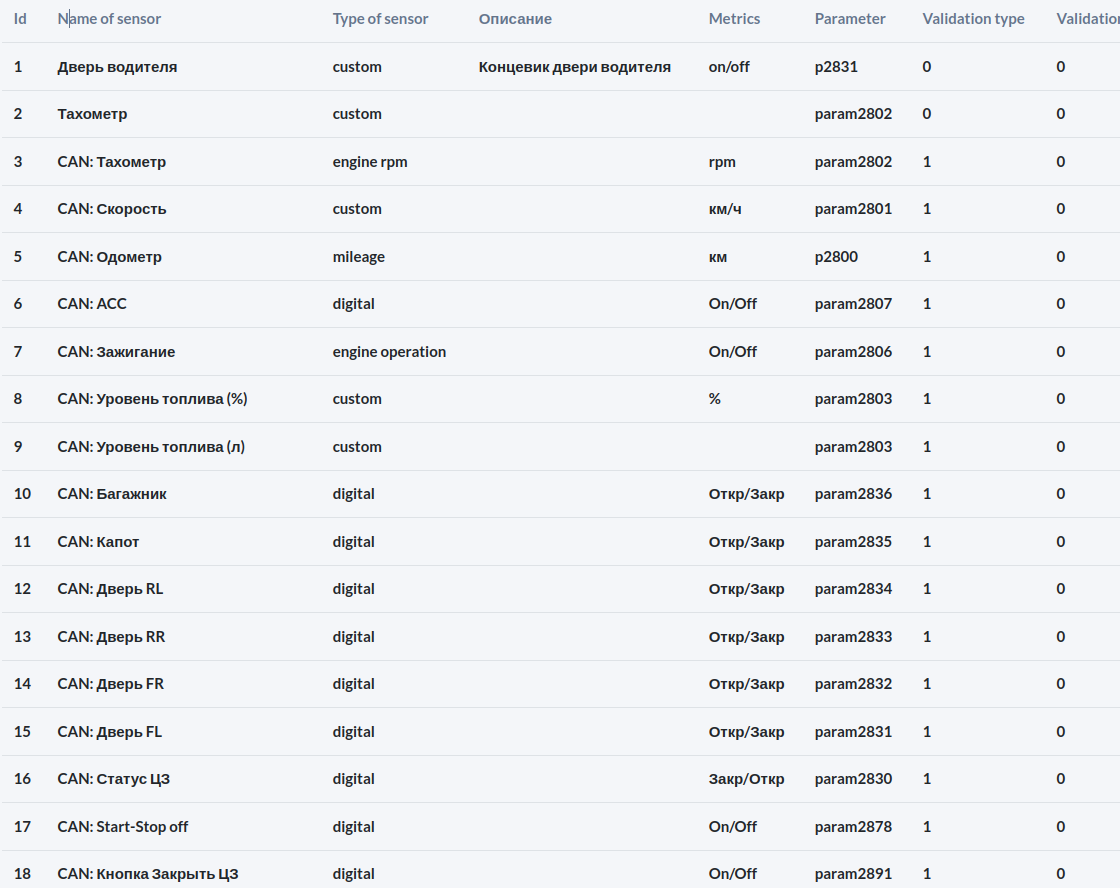Viewport: 1120px width, 888px height.
Task: Click the 'engine operation' sensor type cell
Action: (x=389, y=352)
